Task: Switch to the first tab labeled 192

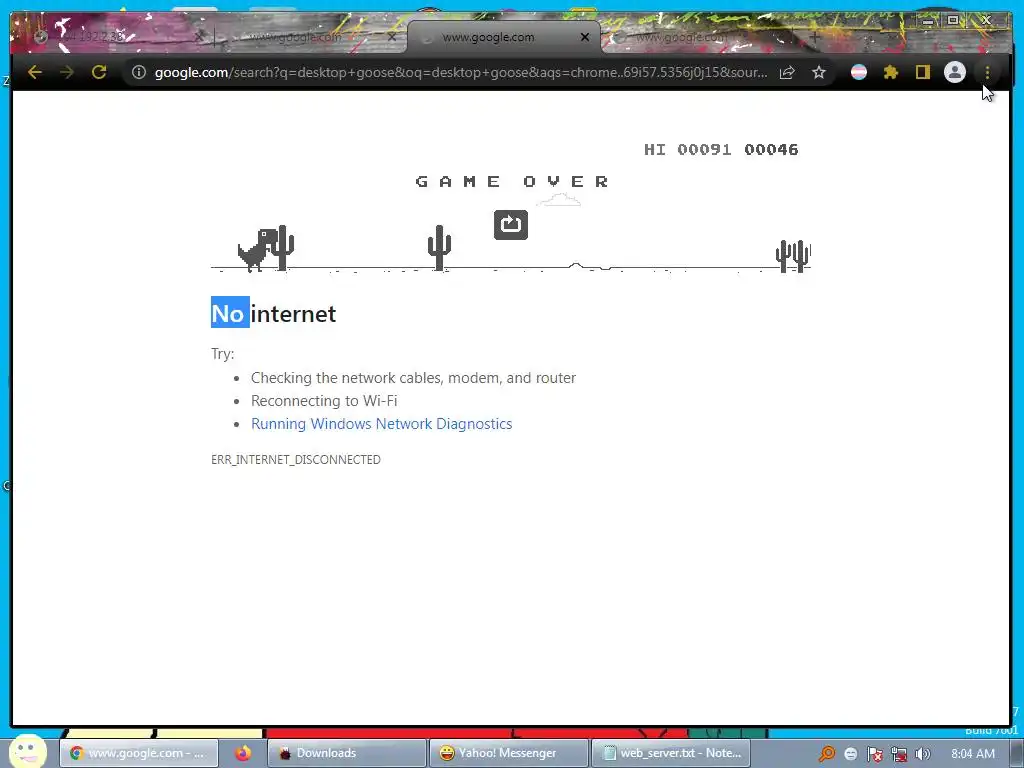Action: click(118, 37)
